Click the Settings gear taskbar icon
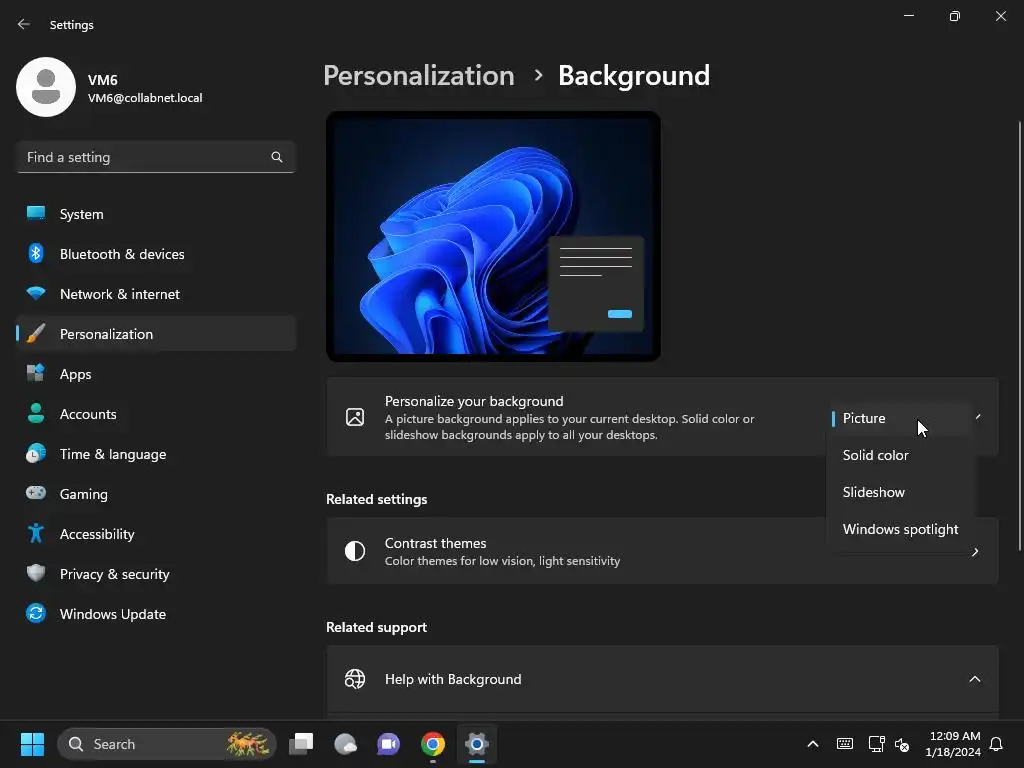 pos(477,744)
